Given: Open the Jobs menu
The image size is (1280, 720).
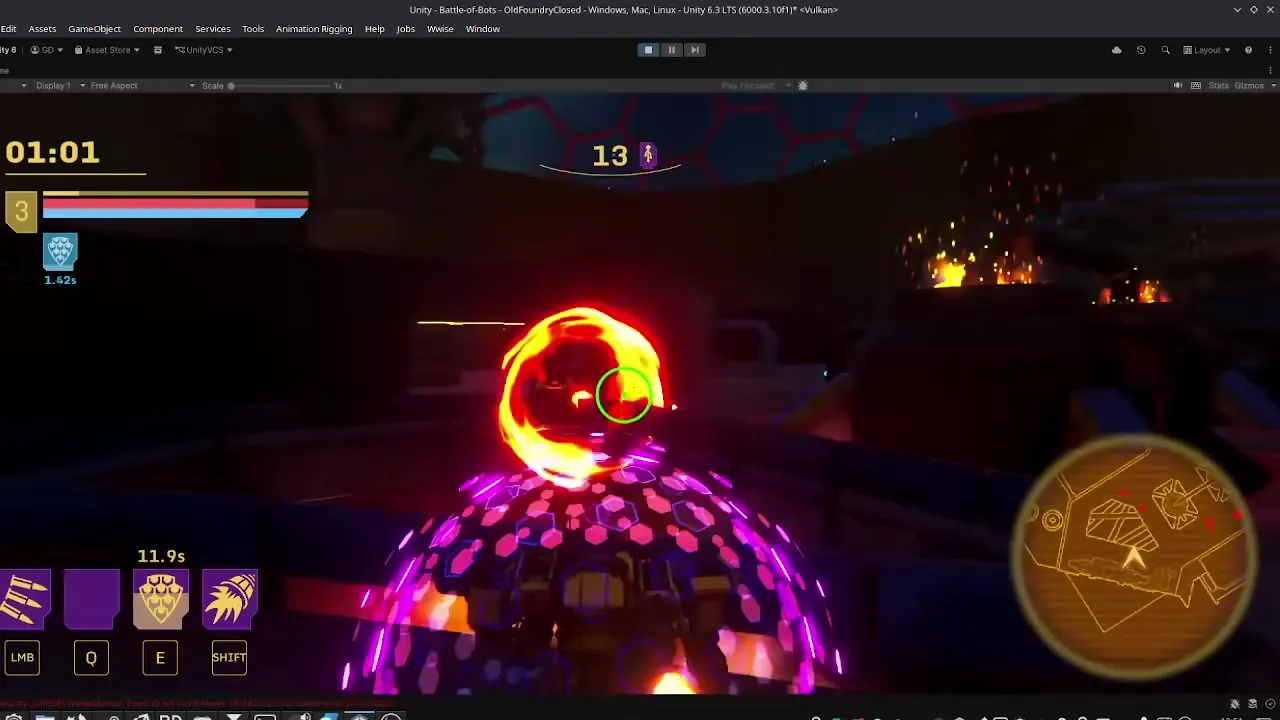Looking at the screenshot, I should click(405, 29).
